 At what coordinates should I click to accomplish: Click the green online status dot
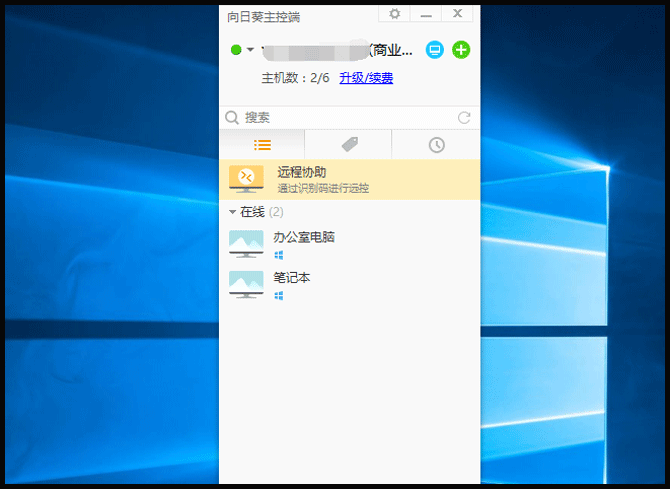pyautogui.click(x=236, y=50)
